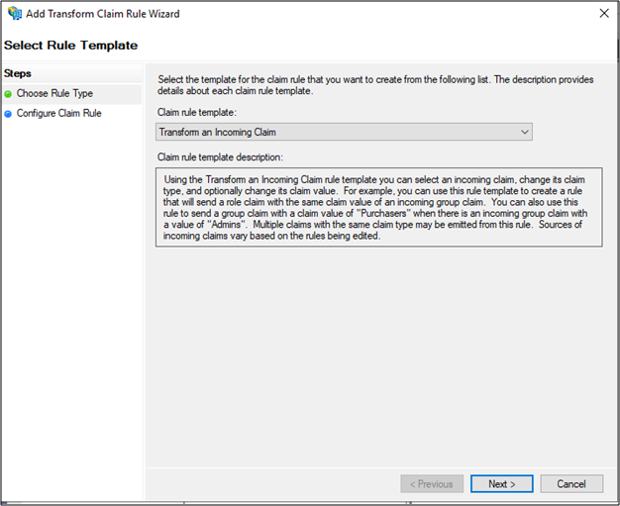Click the dropdown arrow of the template list
The image size is (620, 506).
pos(524,132)
